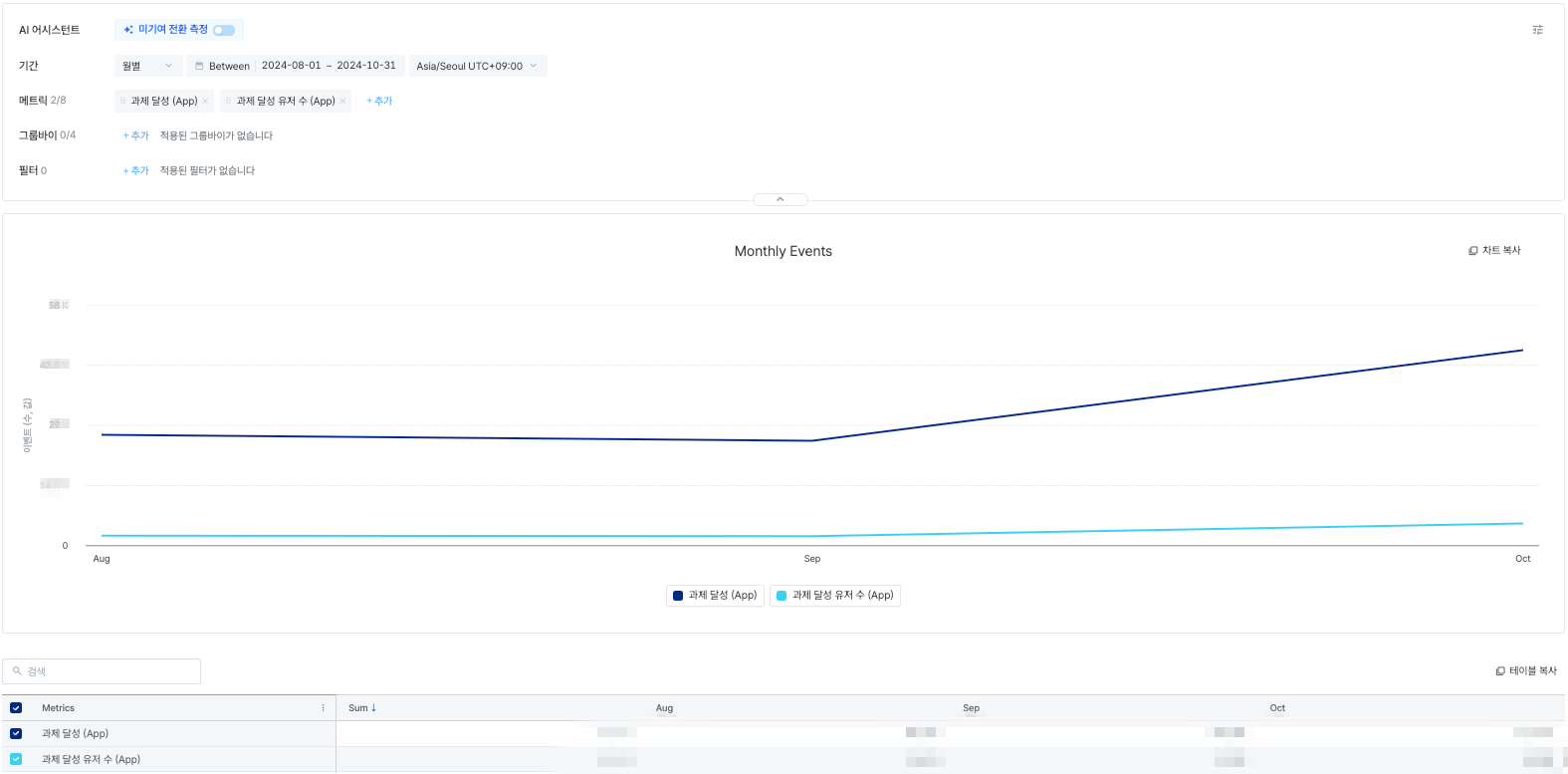
Task: Collapse the query panel with the chevron handle
Action: 781,199
